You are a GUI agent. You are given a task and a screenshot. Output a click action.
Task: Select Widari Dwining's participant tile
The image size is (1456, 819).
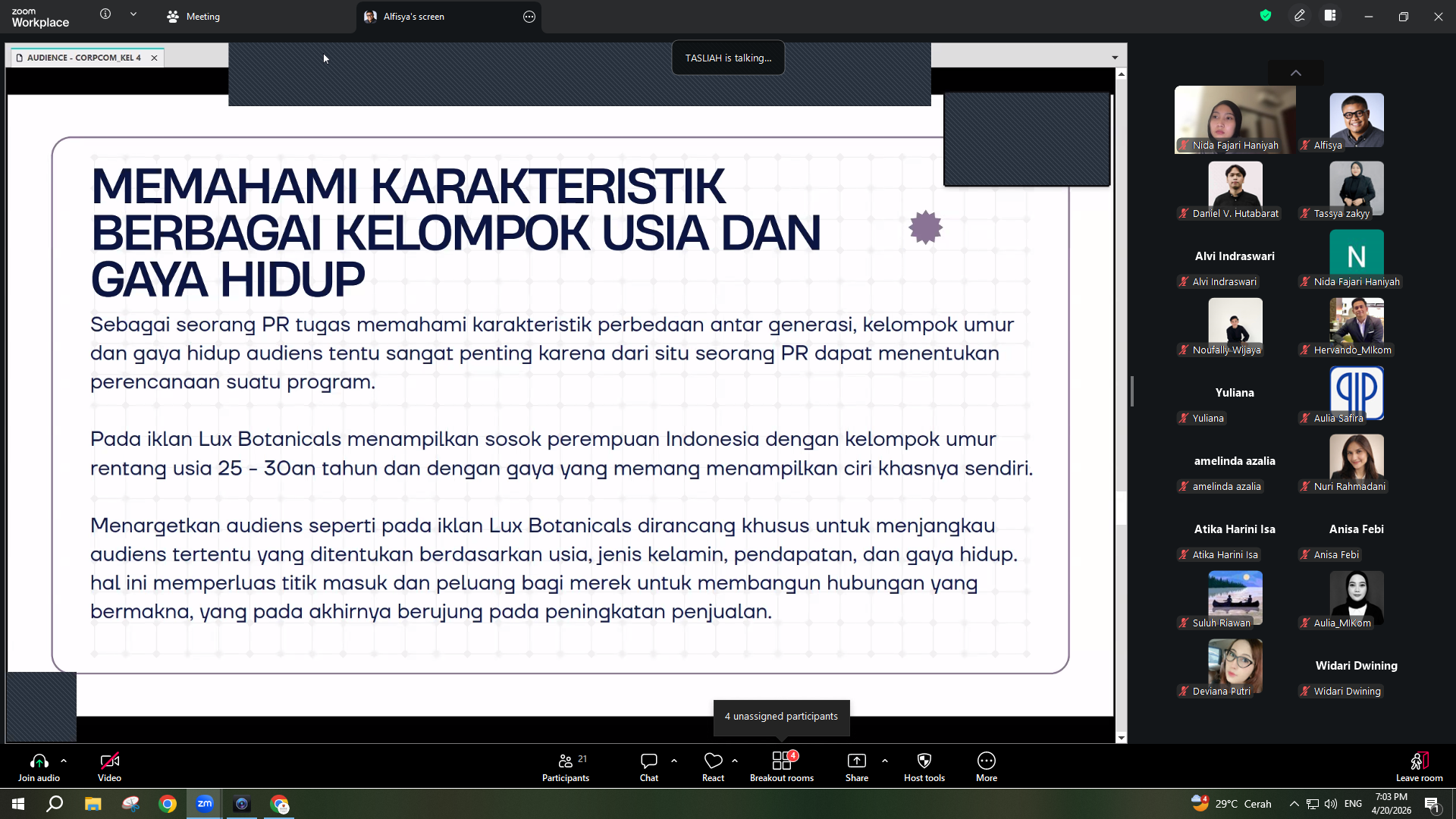tap(1357, 666)
